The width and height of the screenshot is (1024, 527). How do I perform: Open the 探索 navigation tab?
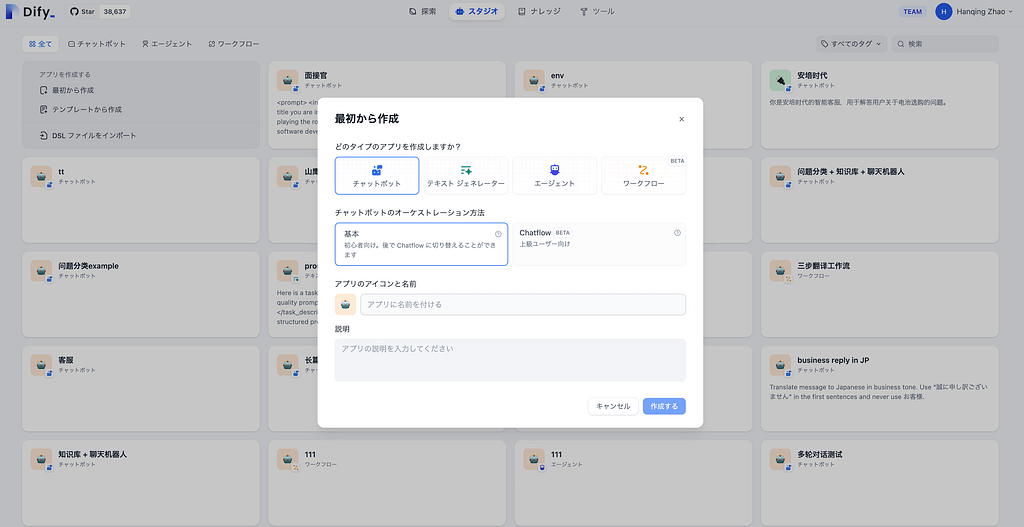coord(423,12)
